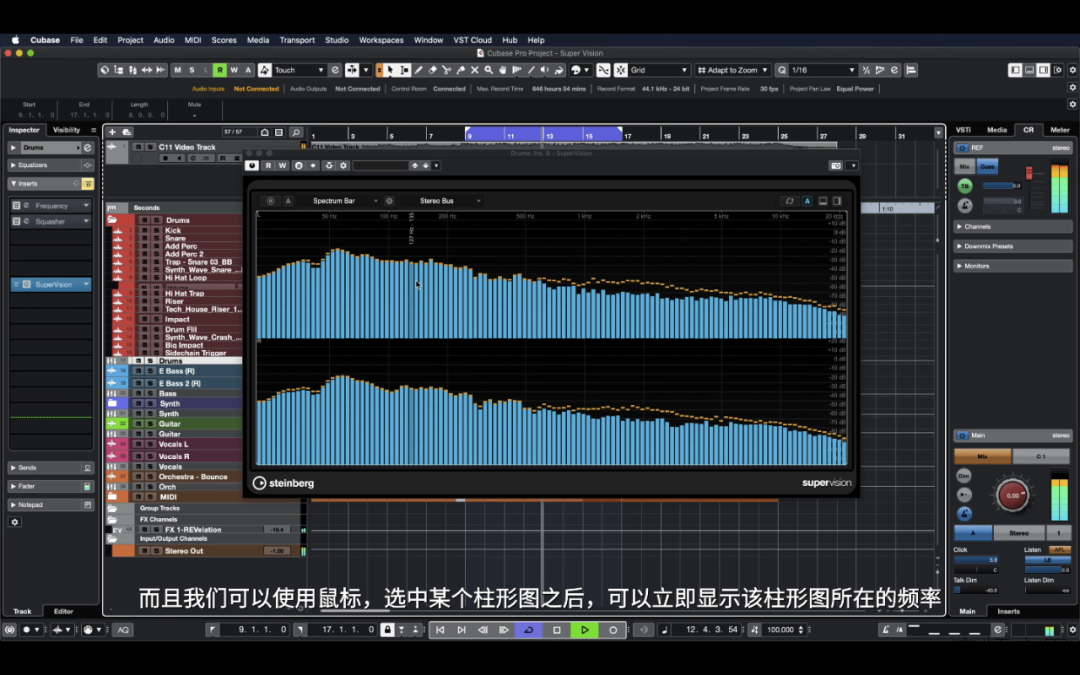Open the Grid snap type dropdown
Image resolution: width=1080 pixels, height=675 pixels.
coord(658,70)
